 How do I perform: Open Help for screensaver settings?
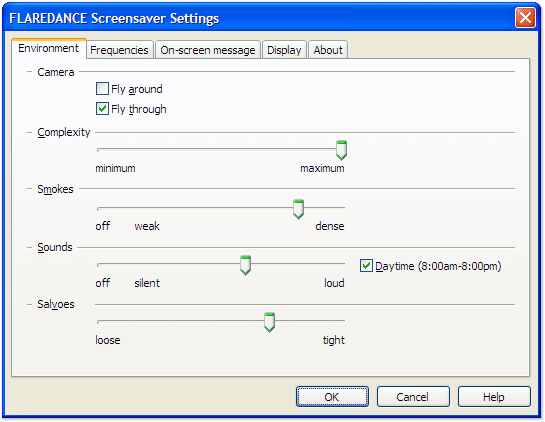(x=494, y=397)
